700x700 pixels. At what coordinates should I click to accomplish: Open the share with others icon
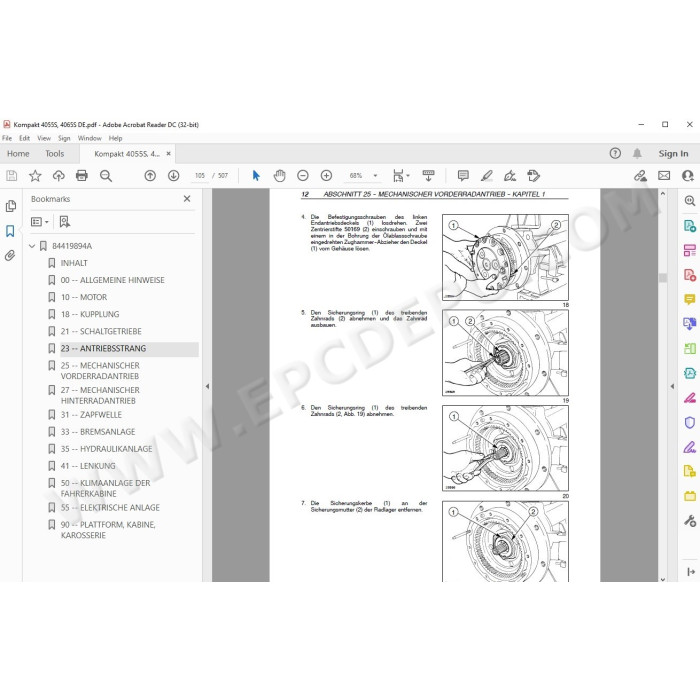click(x=688, y=175)
